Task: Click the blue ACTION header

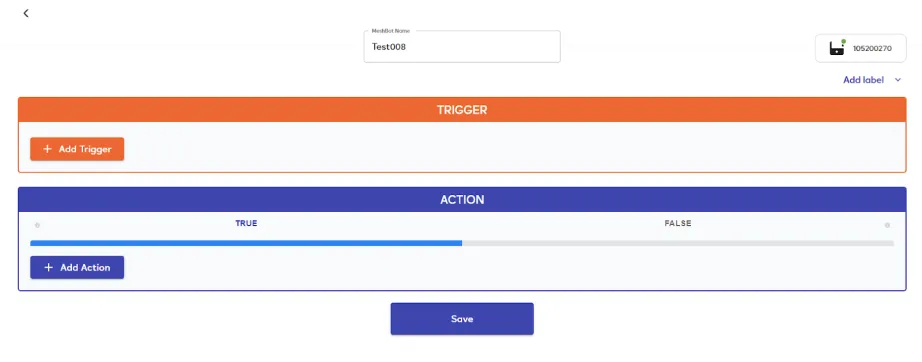Action: pyautogui.click(x=462, y=200)
